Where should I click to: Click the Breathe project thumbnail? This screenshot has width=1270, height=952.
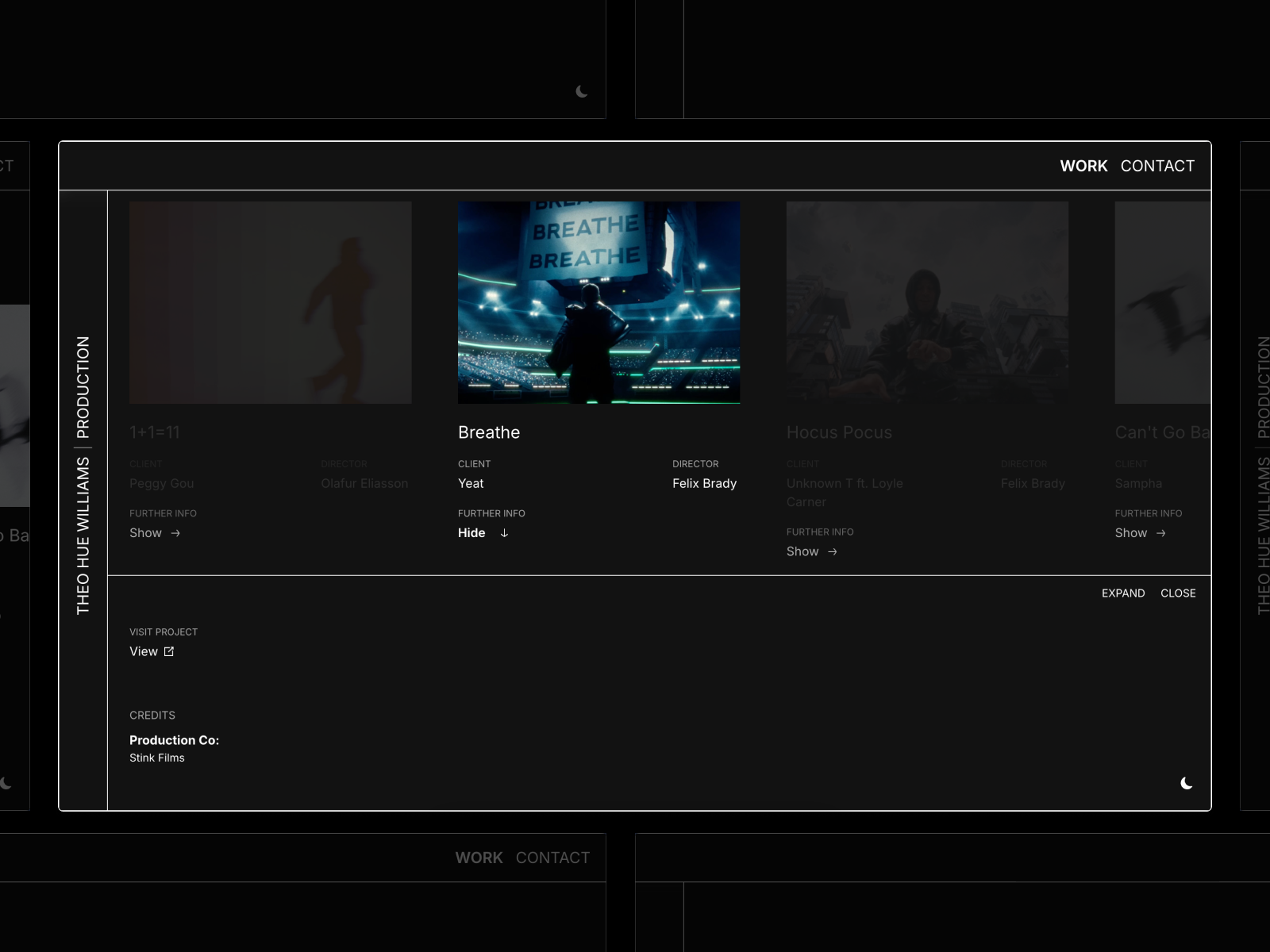point(599,302)
